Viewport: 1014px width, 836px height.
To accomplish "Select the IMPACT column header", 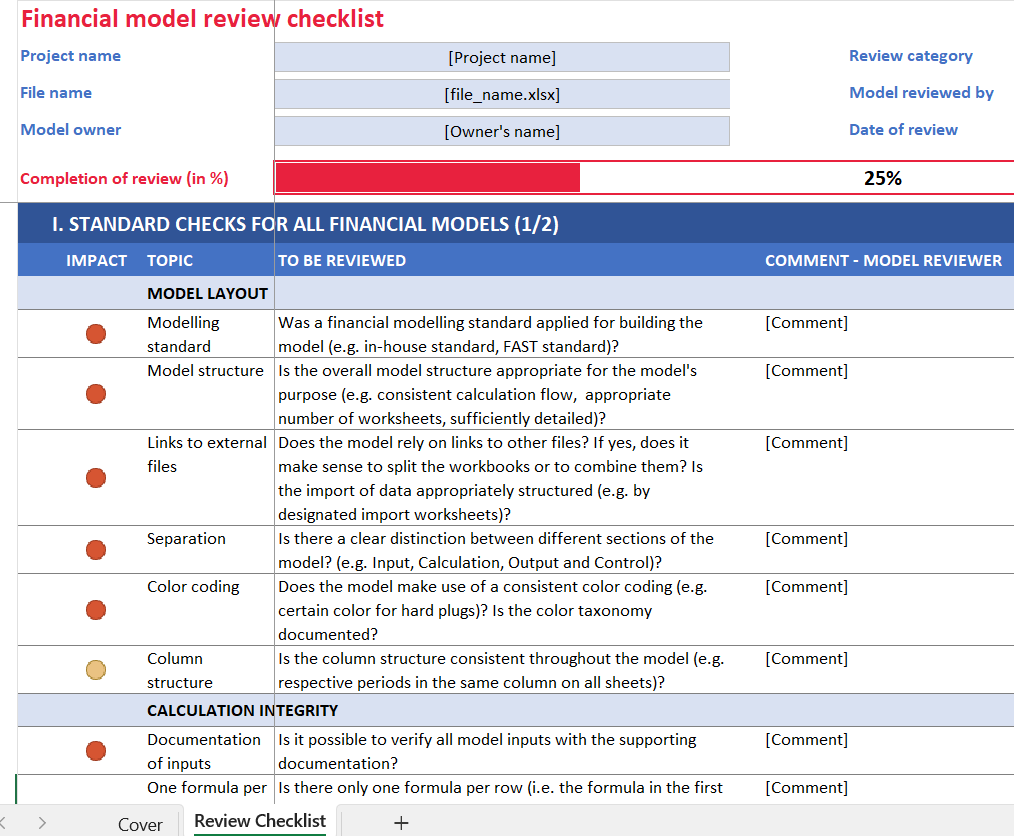I will click(x=96, y=261).
